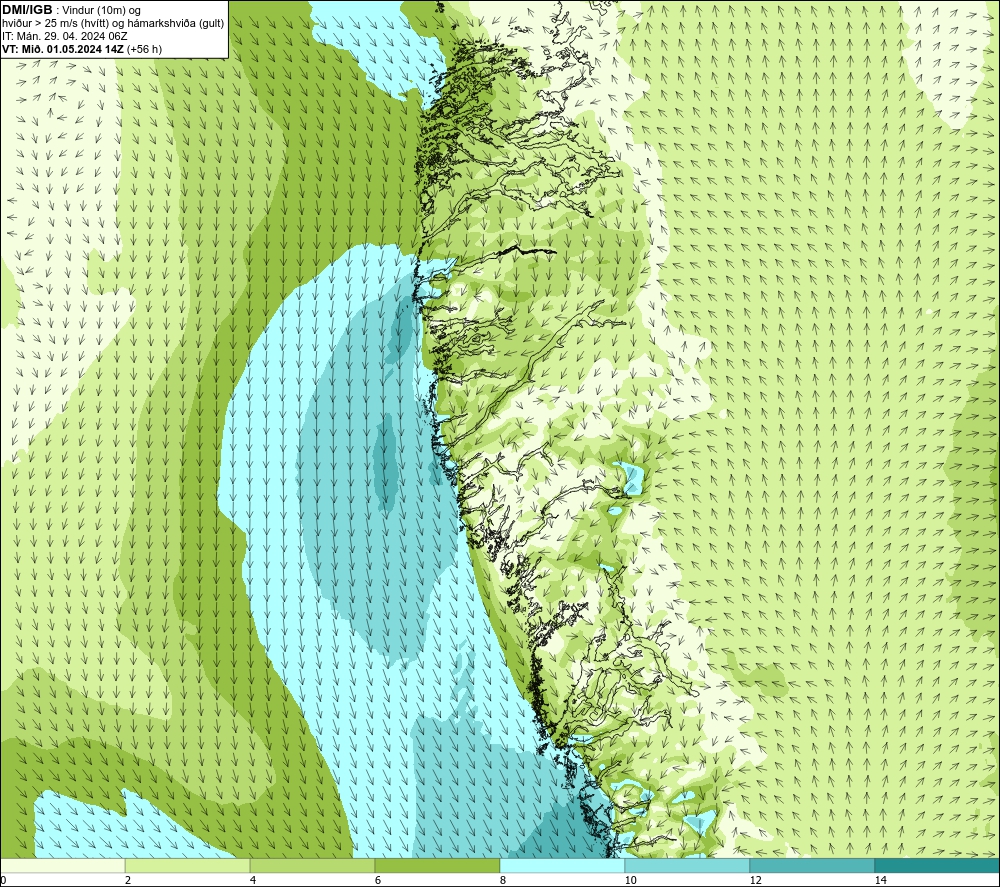Click the 8–10 m/s light cyan legend swatch
Screen dimensions: 1000x887
click(562, 866)
